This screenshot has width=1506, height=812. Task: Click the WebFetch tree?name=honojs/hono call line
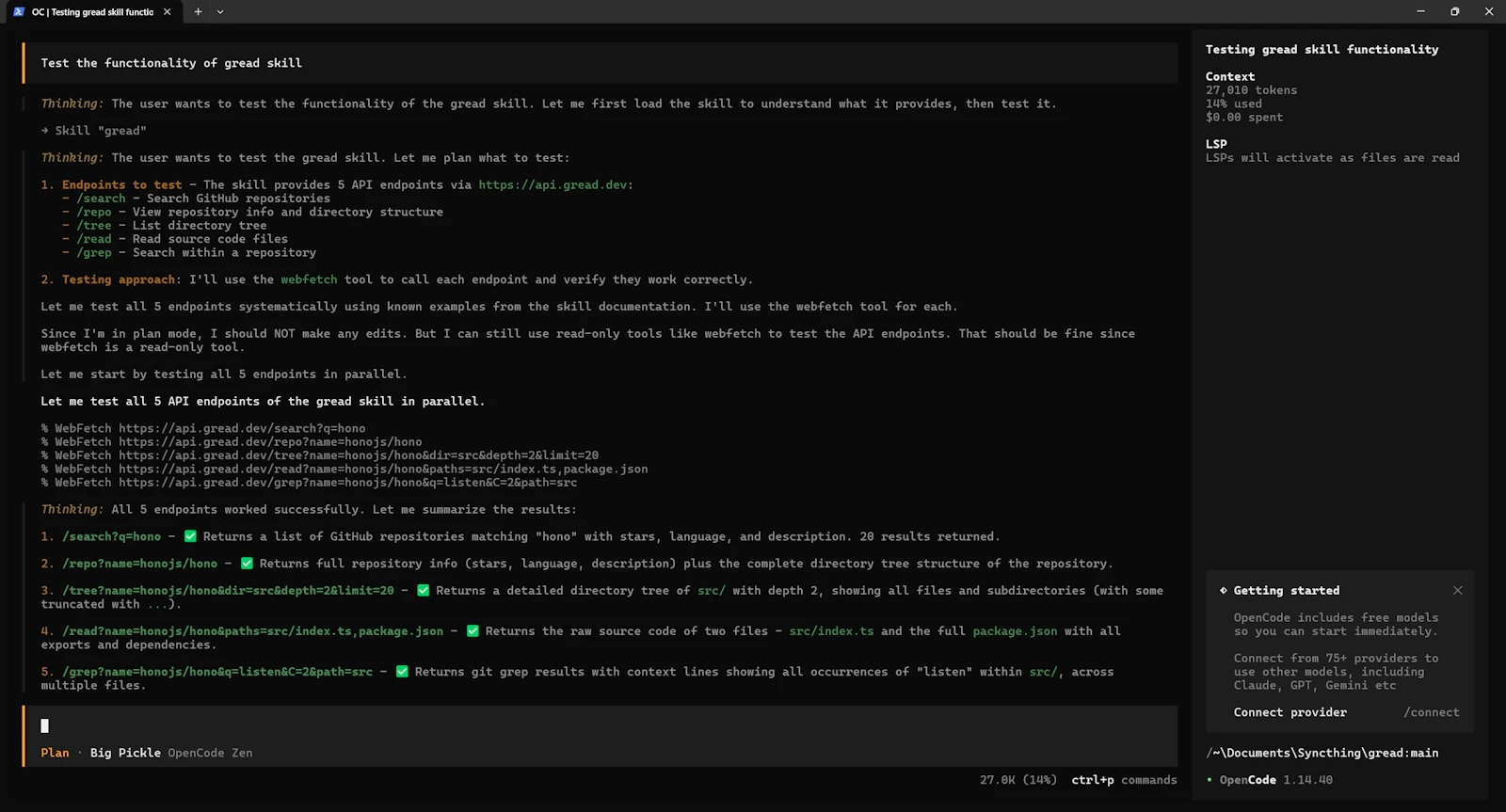(x=320, y=455)
